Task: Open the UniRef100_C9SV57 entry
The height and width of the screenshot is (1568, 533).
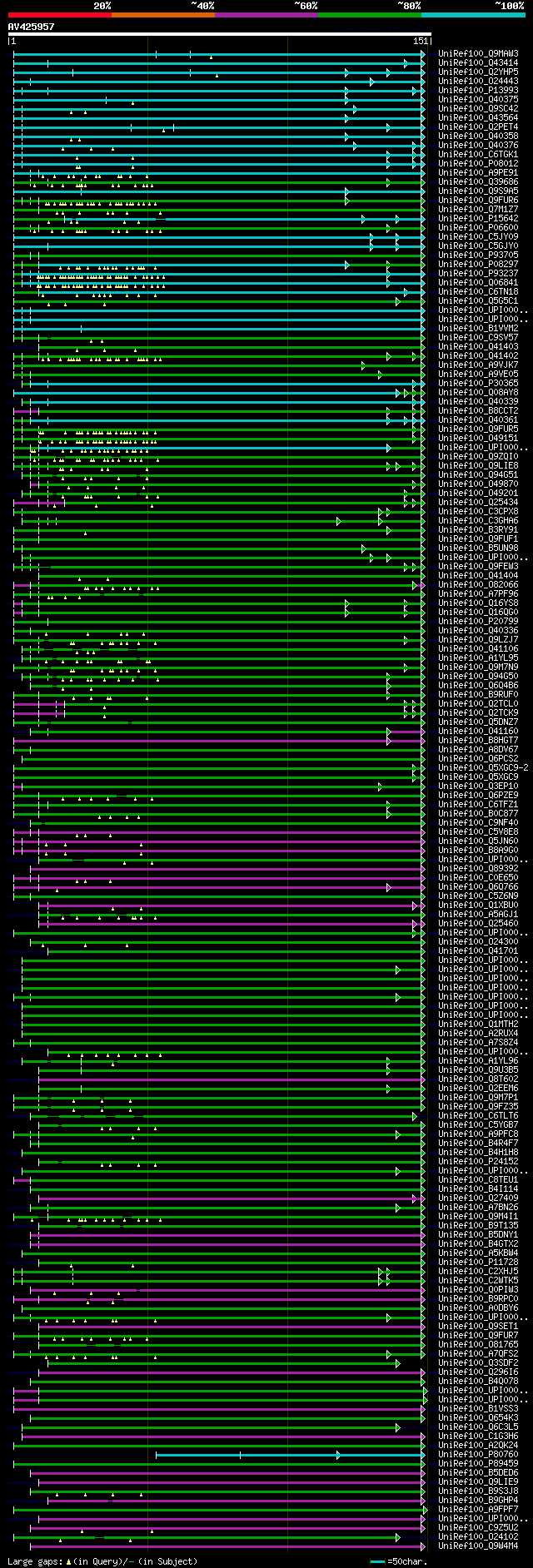Action: [478, 337]
